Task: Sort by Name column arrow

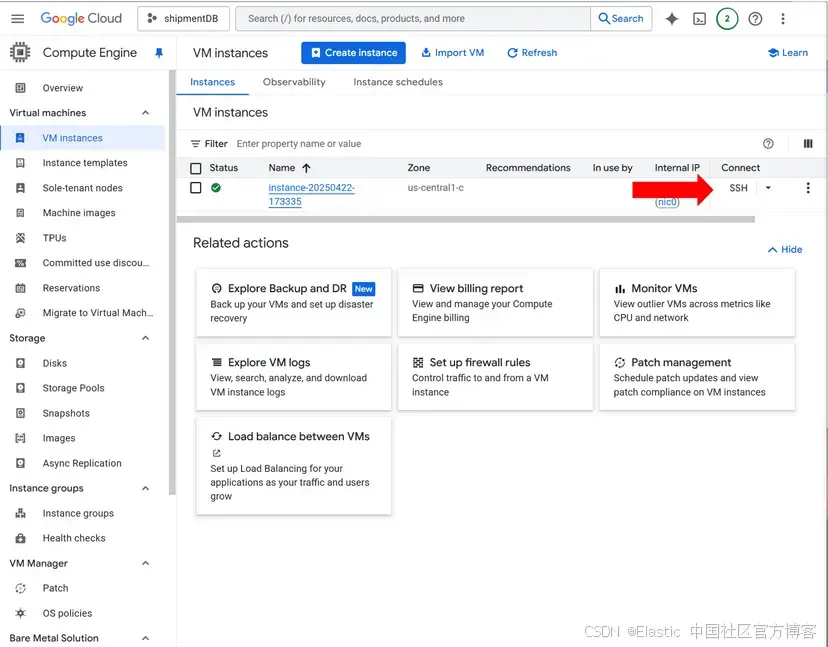Action: tap(306, 168)
